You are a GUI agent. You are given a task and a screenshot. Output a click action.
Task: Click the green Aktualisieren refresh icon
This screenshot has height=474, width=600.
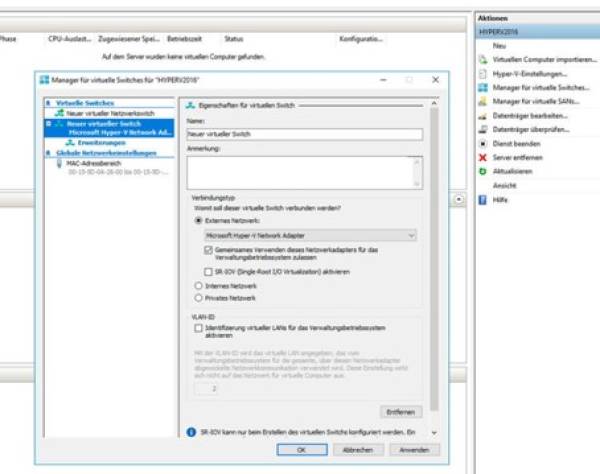[483, 171]
